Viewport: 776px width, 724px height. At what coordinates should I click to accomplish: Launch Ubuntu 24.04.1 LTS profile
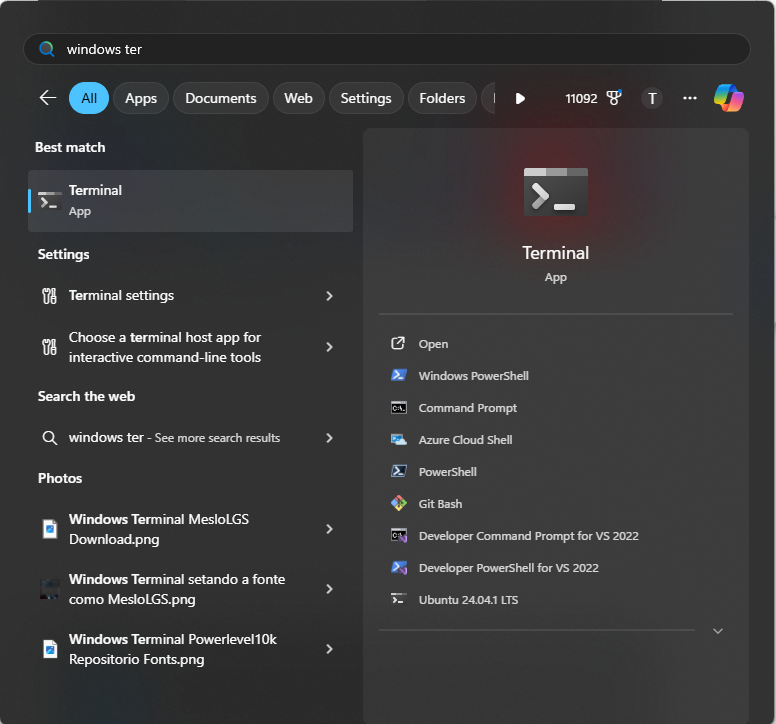click(x=556, y=600)
